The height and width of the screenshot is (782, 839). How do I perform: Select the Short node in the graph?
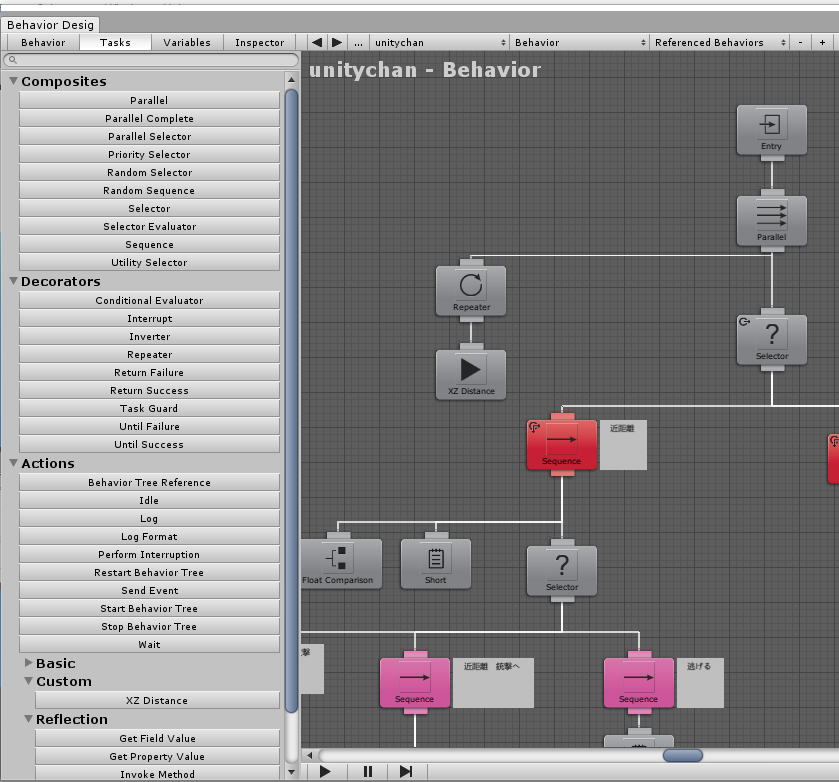click(x=436, y=564)
